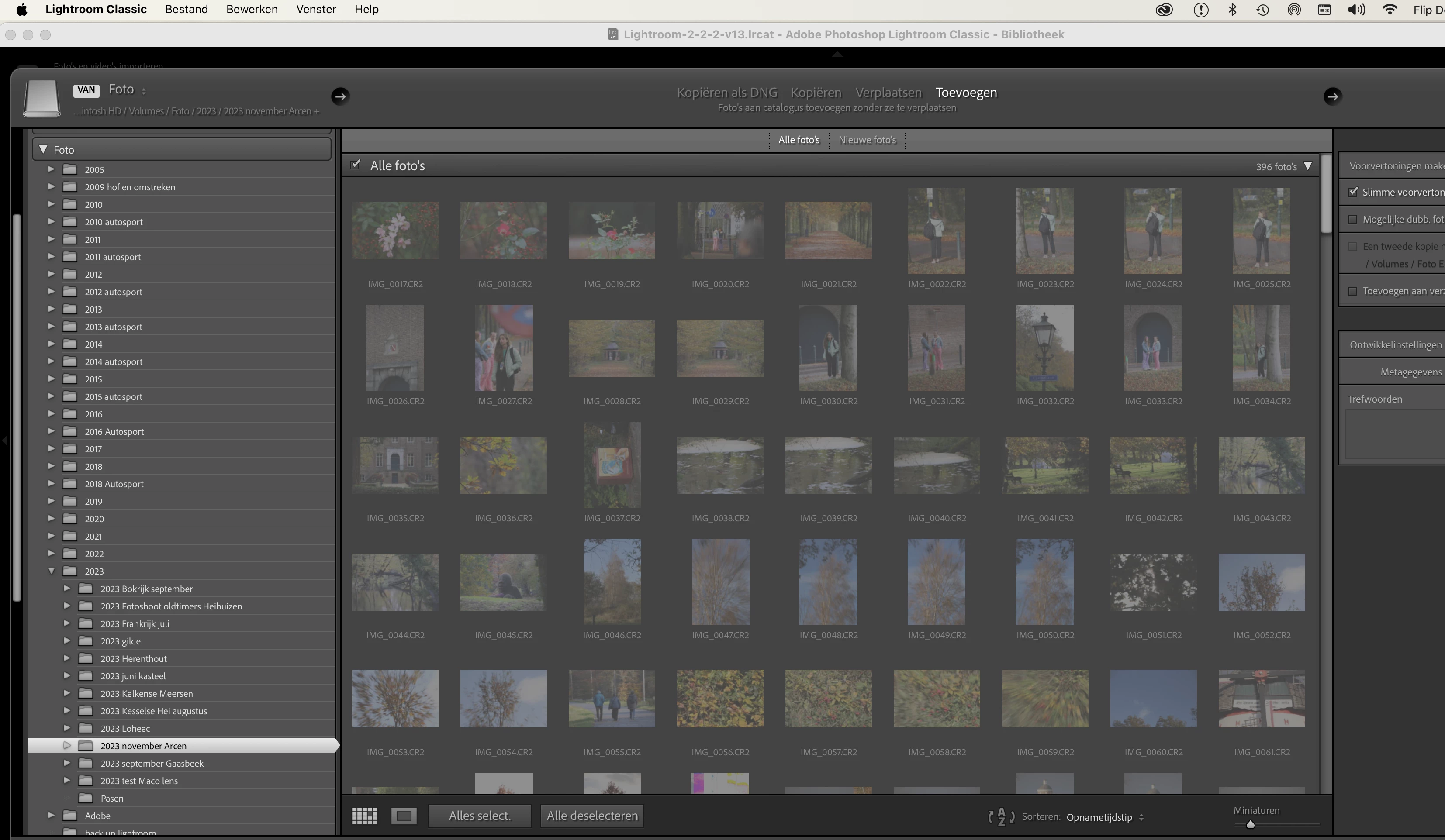This screenshot has height=840, width=1445.
Task: Uncheck the Alle foto's checkbox
Action: click(356, 165)
